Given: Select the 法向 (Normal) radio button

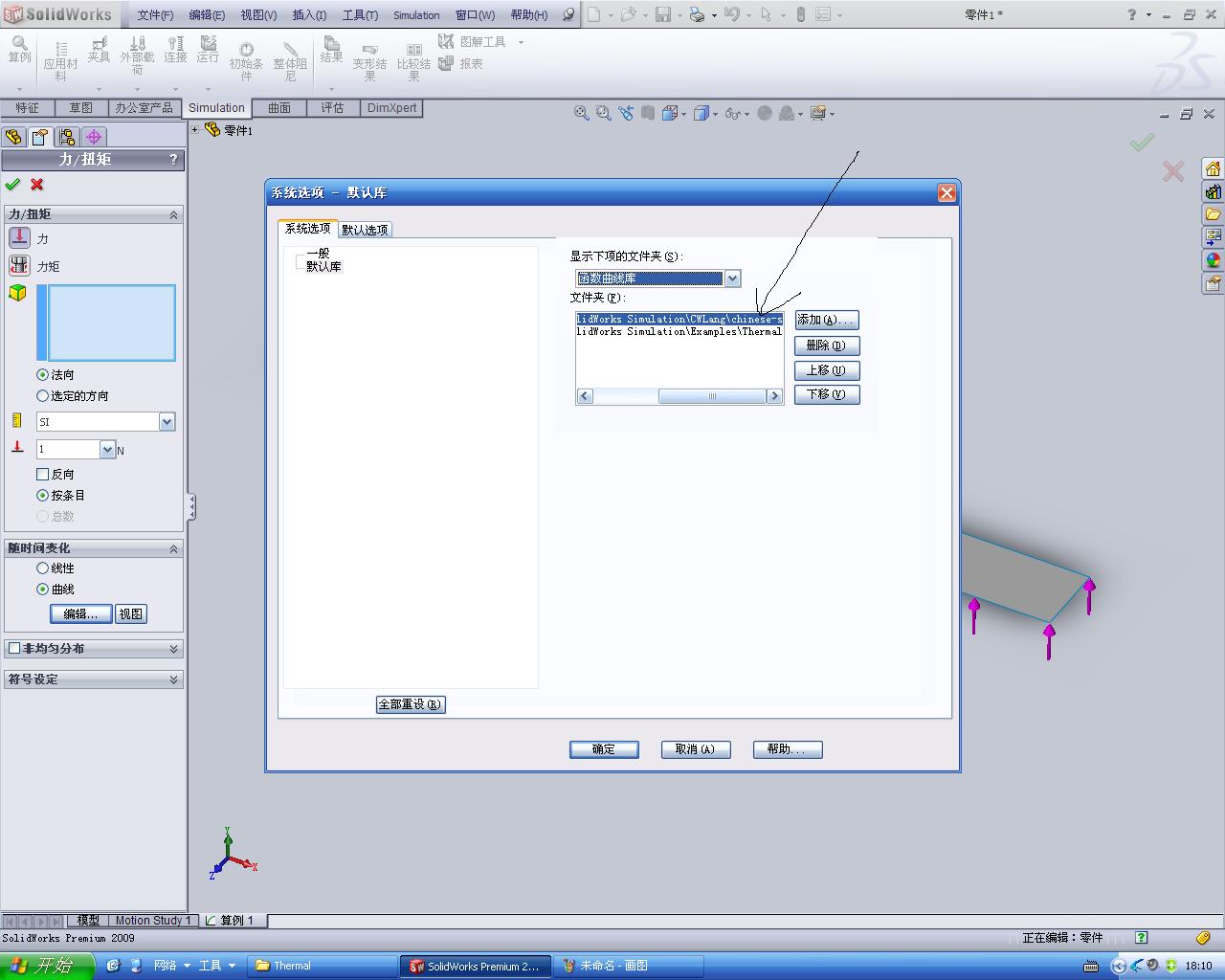Looking at the screenshot, I should (42, 374).
